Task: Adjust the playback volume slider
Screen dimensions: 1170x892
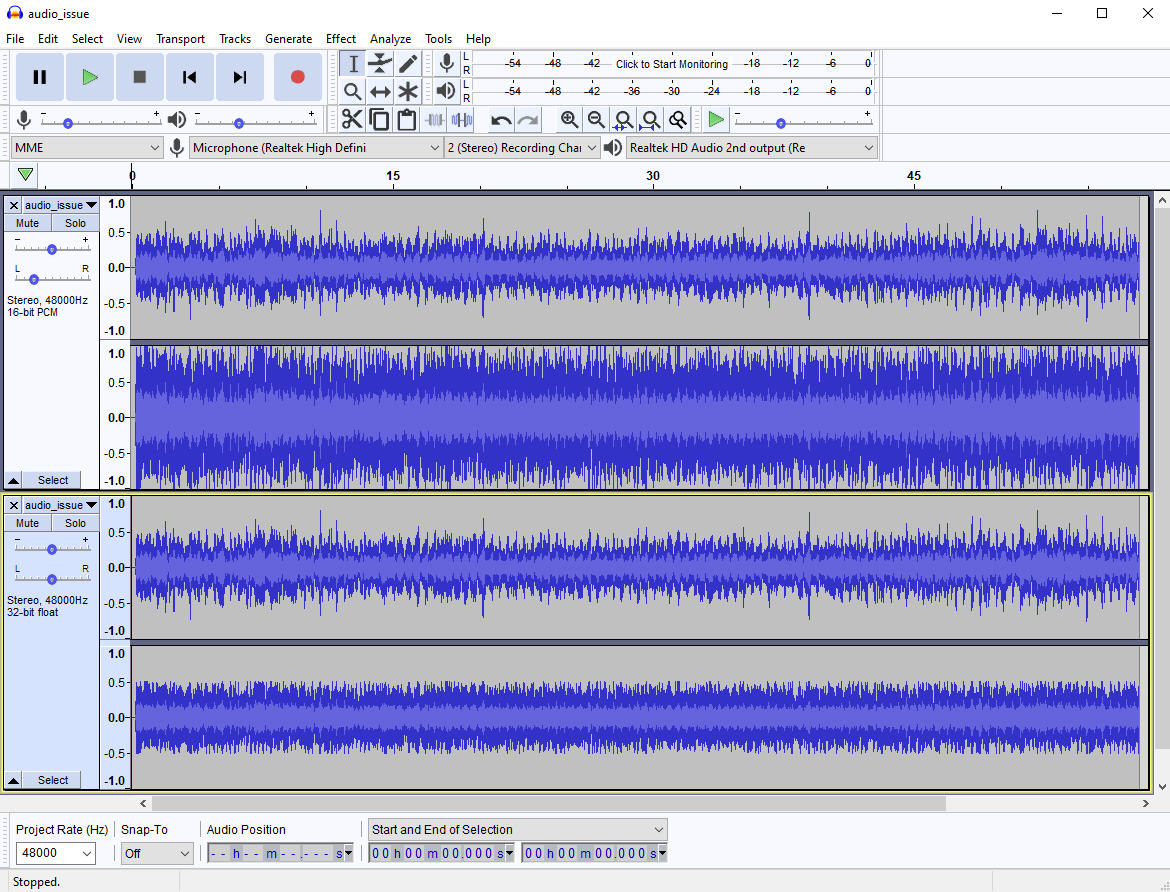Action: pos(255,120)
